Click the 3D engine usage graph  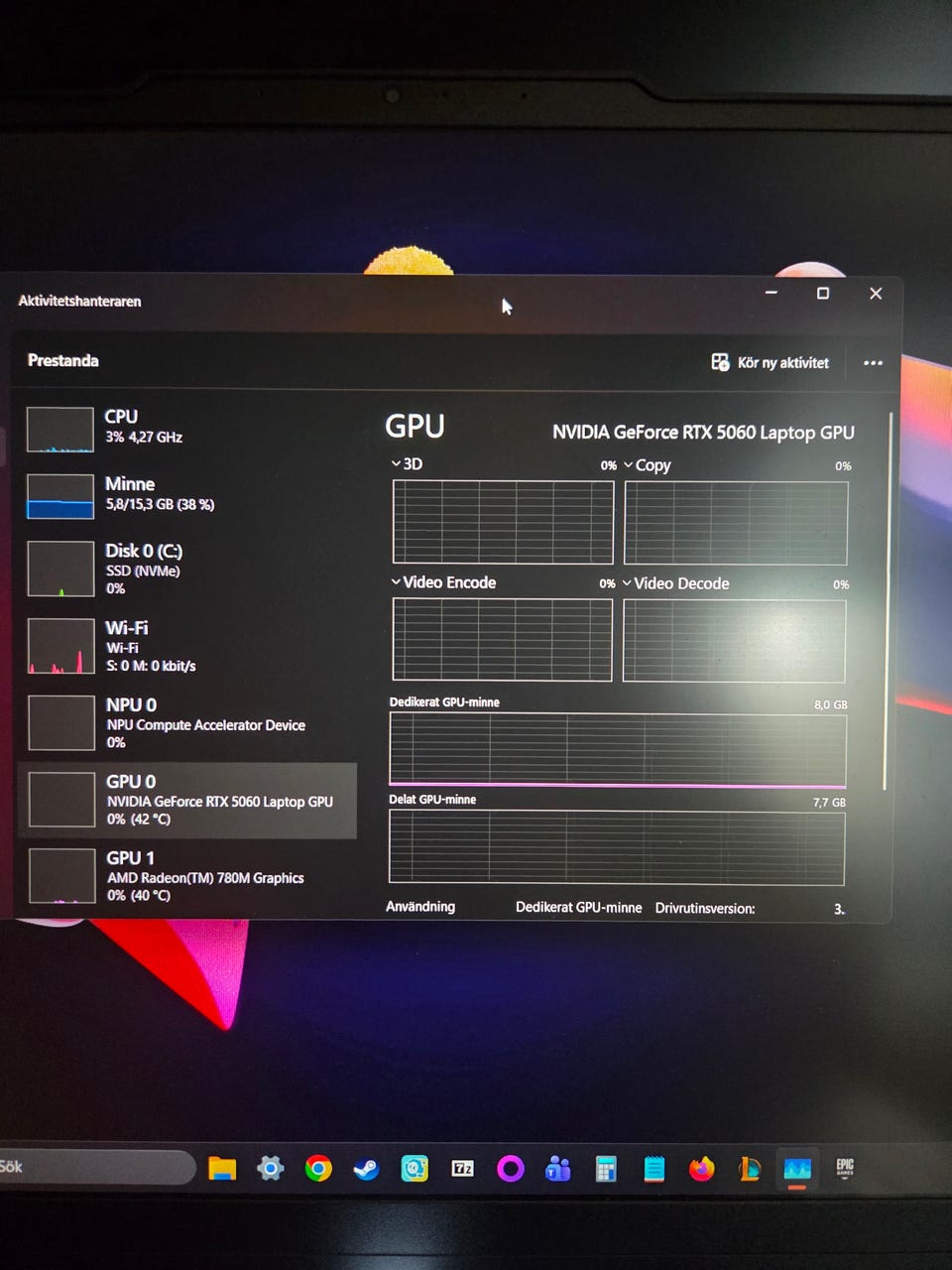pyautogui.click(x=503, y=522)
